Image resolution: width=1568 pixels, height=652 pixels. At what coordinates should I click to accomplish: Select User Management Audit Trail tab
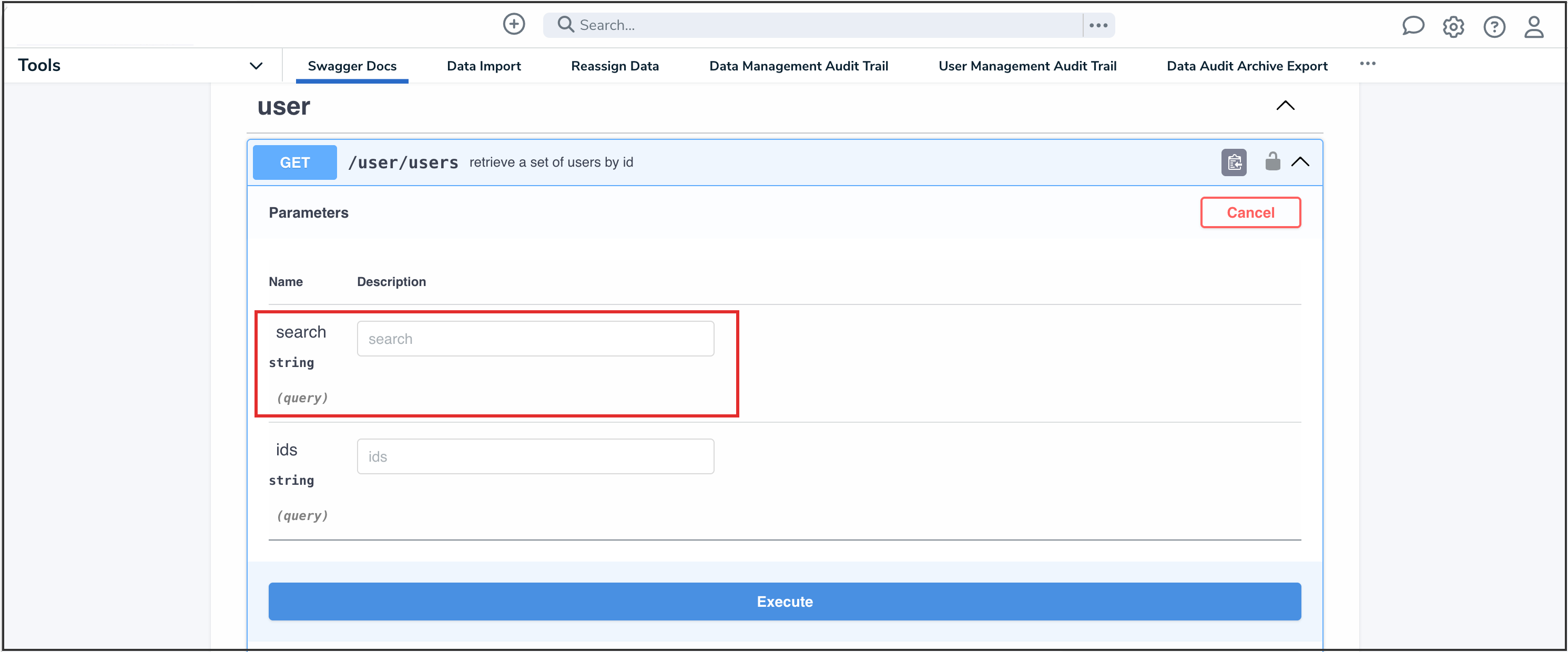click(1027, 66)
